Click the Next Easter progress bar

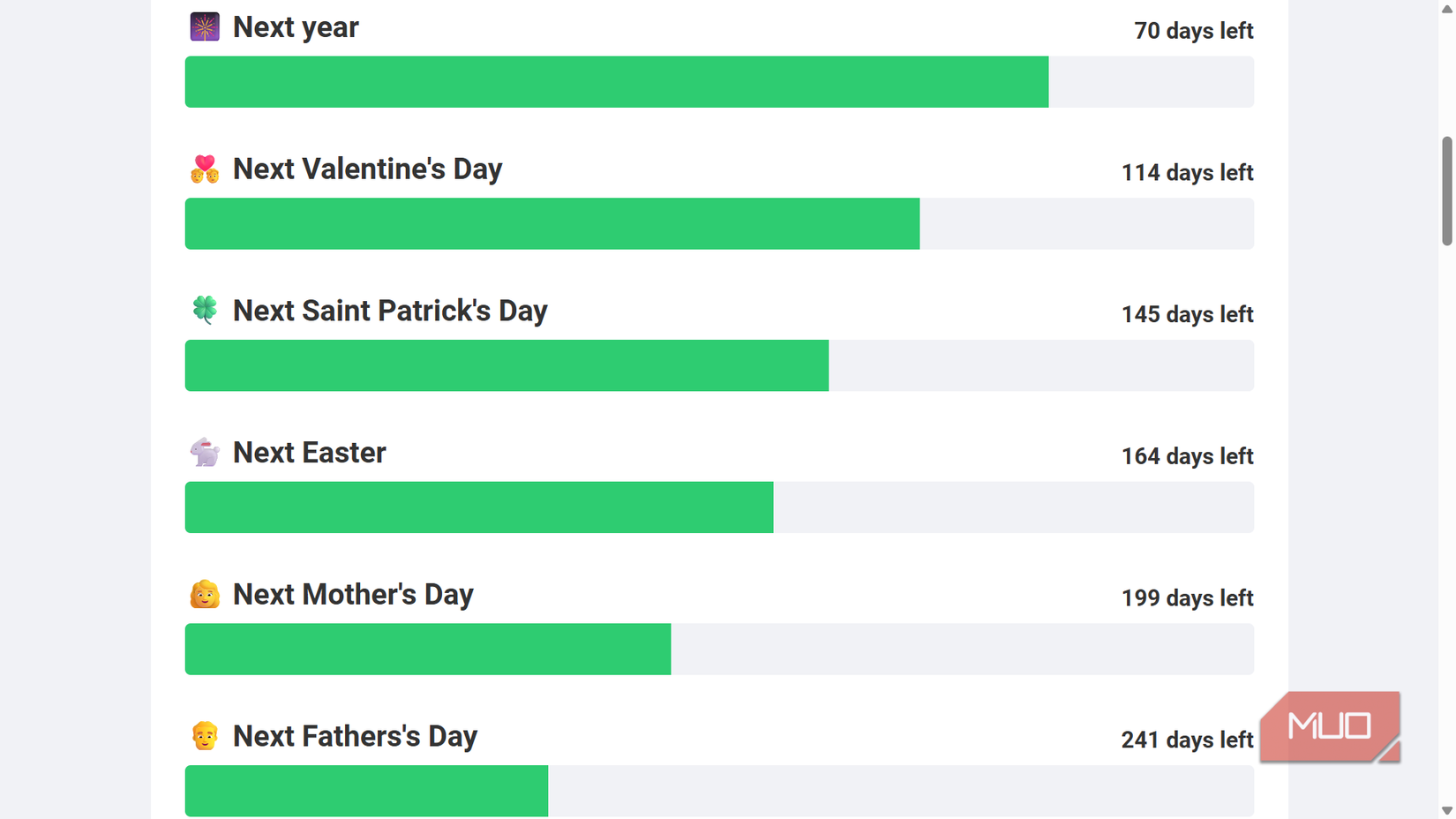click(x=719, y=507)
